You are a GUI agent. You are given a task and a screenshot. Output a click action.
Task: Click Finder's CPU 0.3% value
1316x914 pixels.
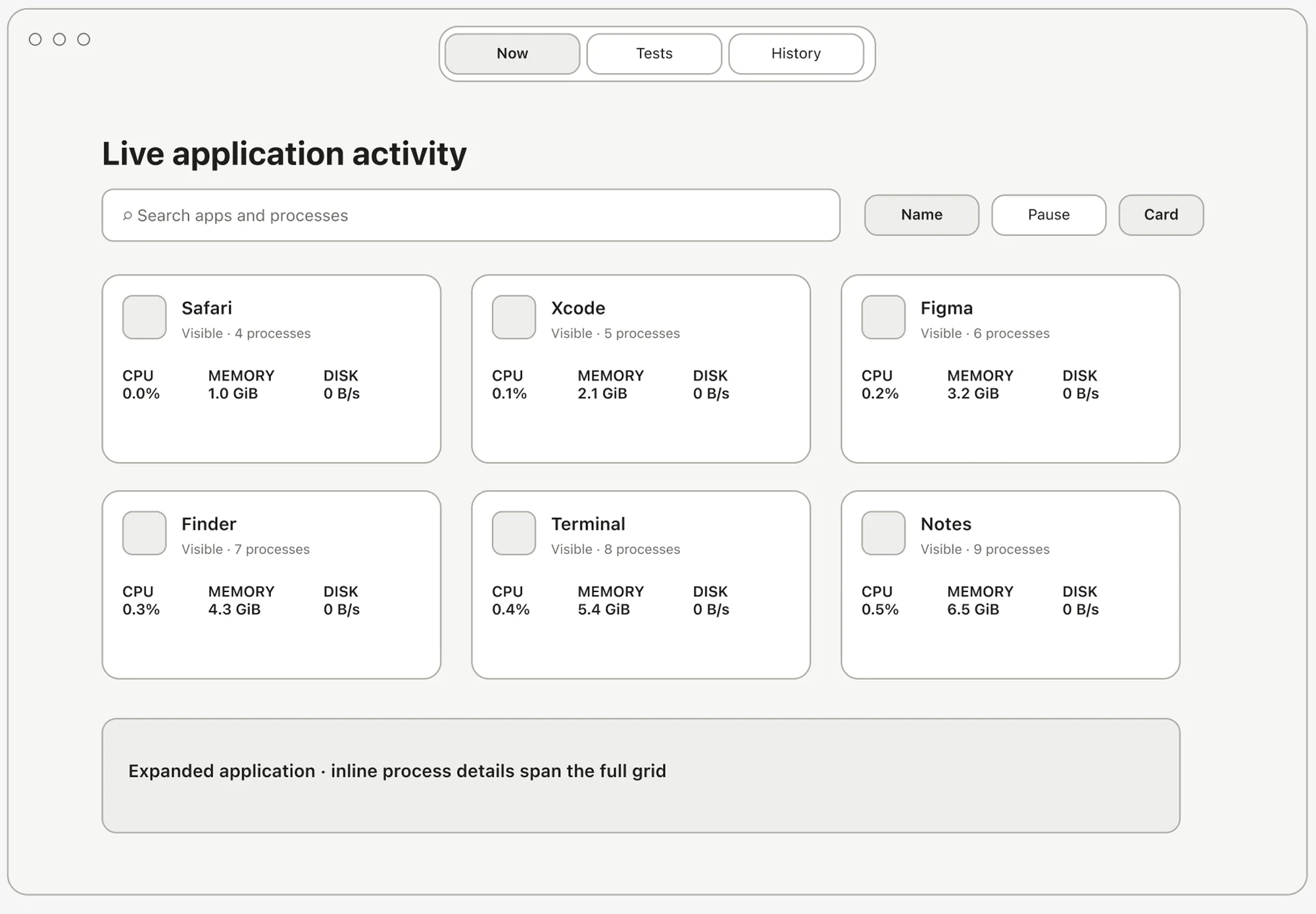point(141,609)
